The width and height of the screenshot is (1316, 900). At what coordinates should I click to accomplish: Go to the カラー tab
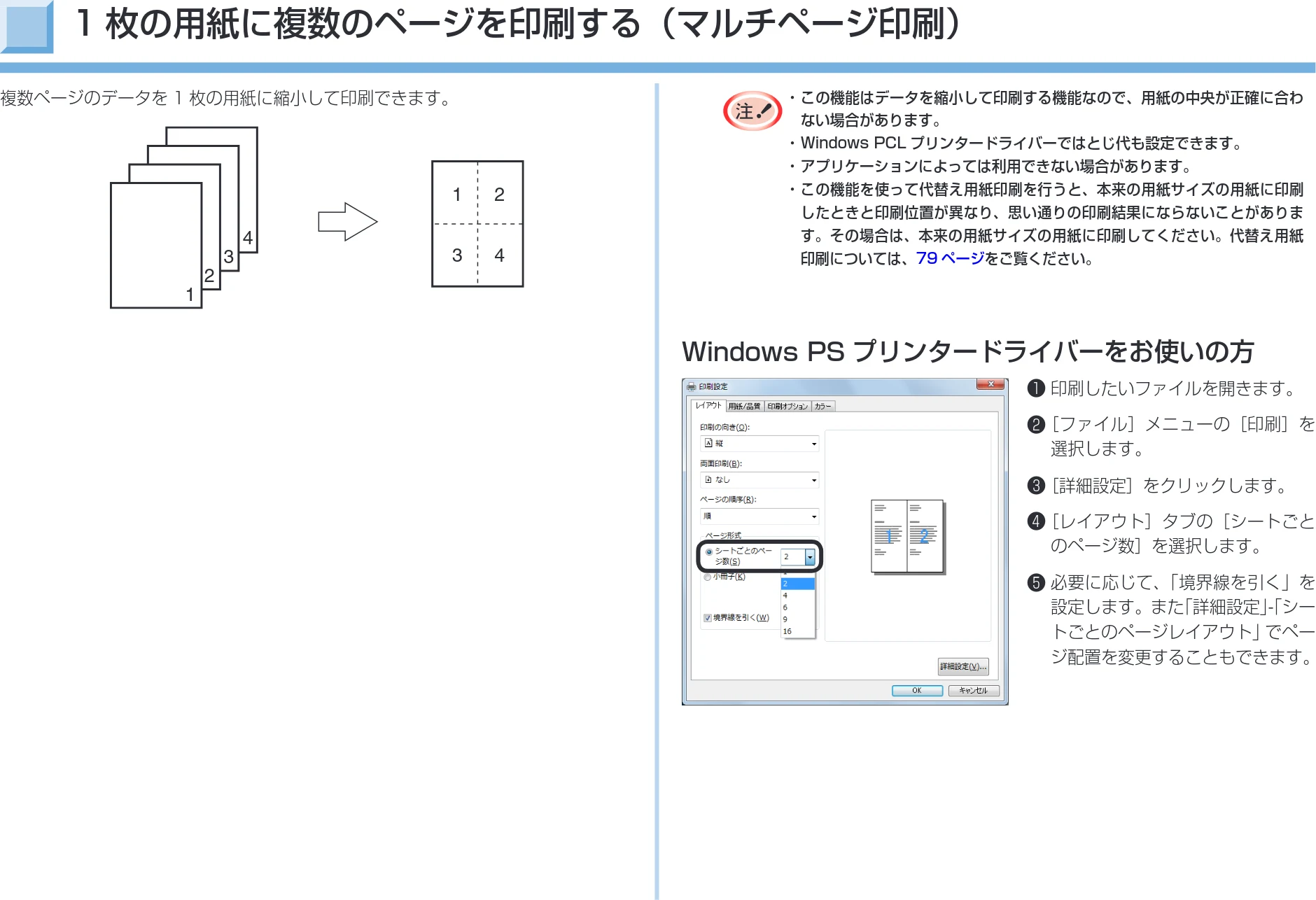[x=823, y=406]
